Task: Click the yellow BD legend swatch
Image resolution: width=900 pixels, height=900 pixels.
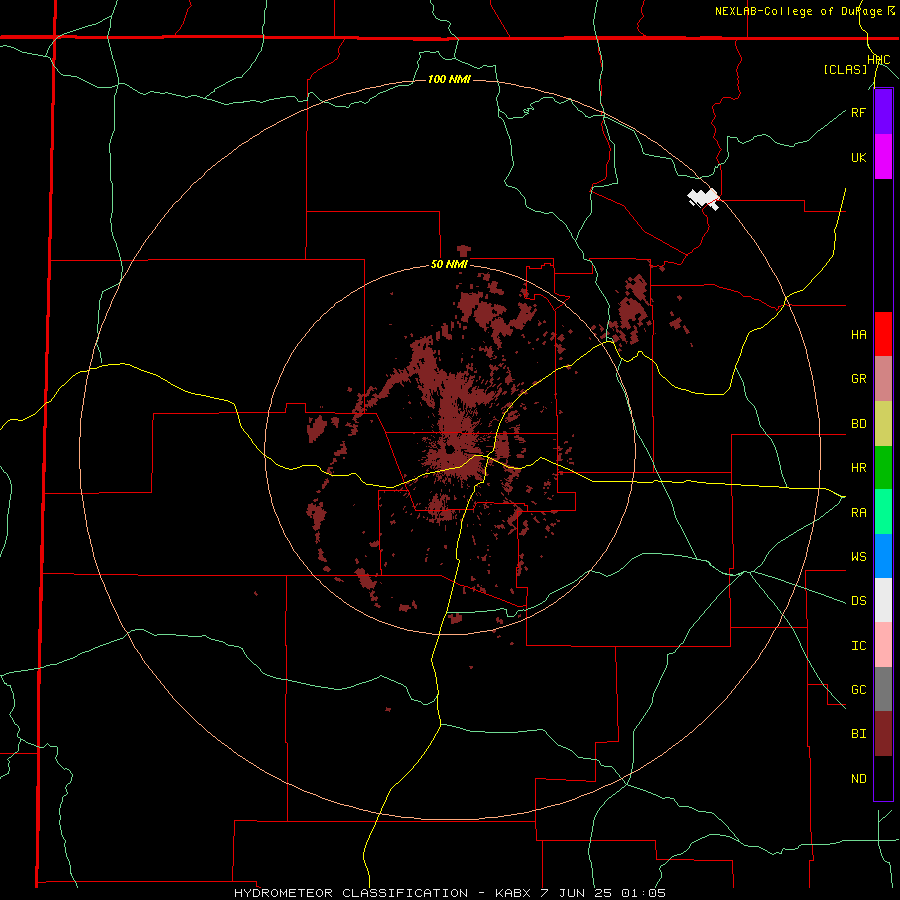Action: click(x=883, y=424)
